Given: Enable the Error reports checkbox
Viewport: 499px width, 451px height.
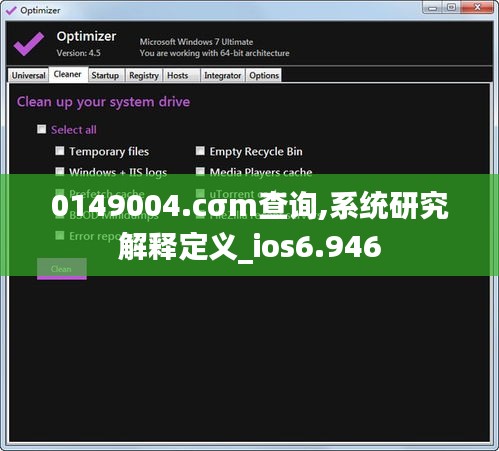Looking at the screenshot, I should point(60,235).
